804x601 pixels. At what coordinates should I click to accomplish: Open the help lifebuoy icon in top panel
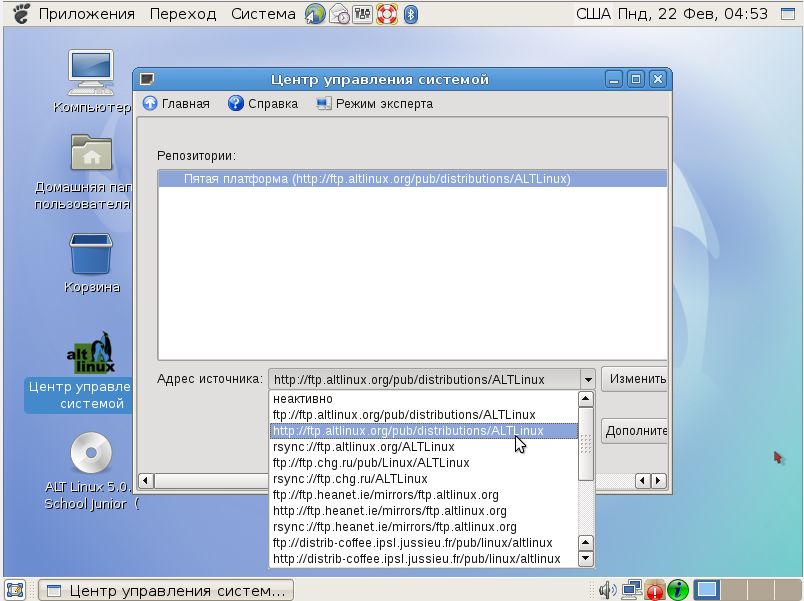pos(387,14)
